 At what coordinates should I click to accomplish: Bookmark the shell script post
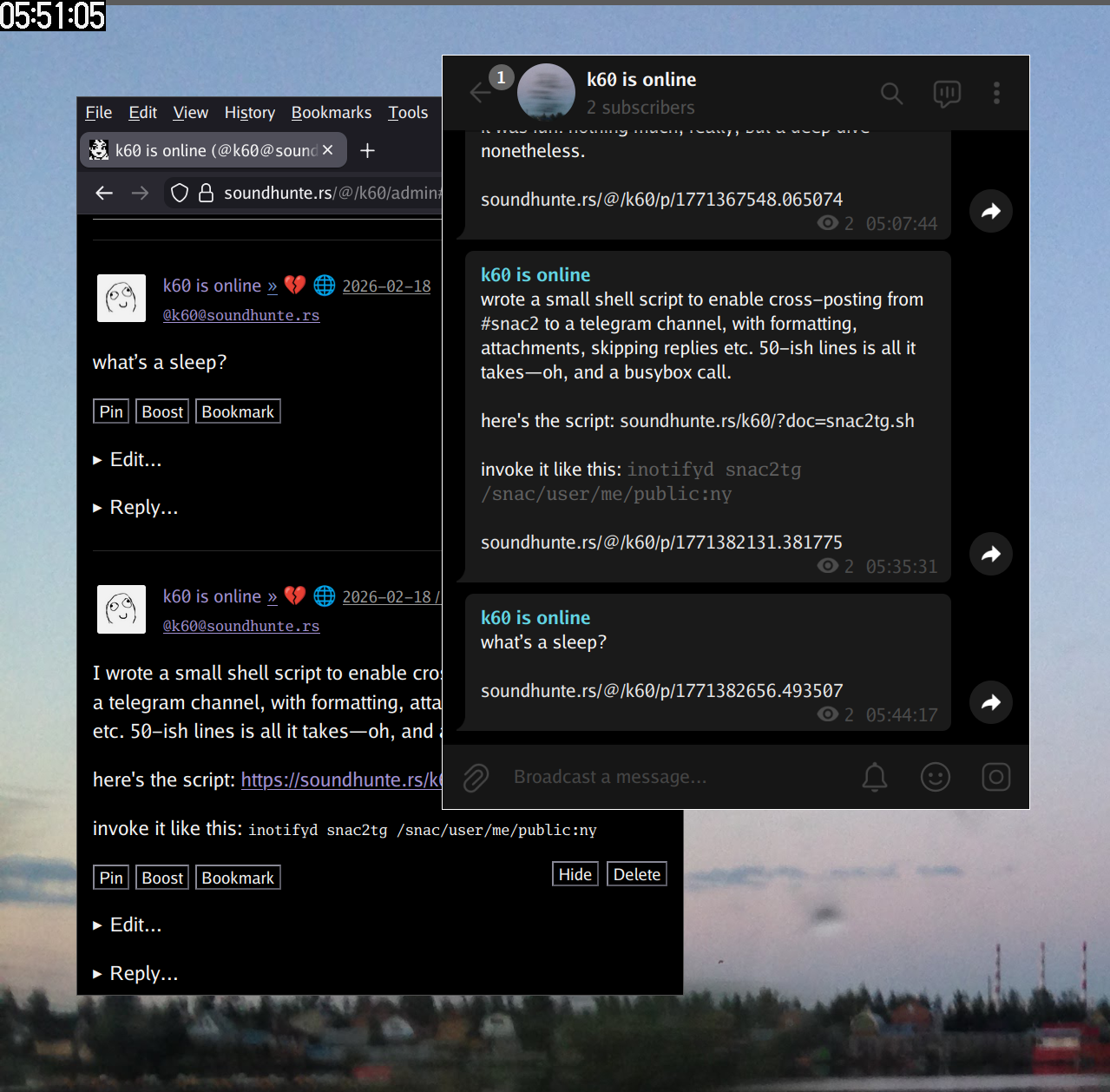coord(238,878)
